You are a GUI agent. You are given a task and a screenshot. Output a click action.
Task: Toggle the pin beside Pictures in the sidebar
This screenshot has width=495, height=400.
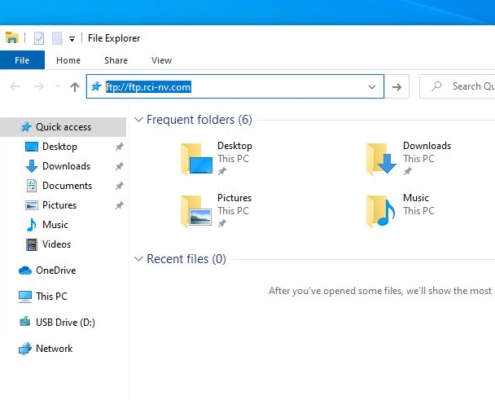[119, 205]
